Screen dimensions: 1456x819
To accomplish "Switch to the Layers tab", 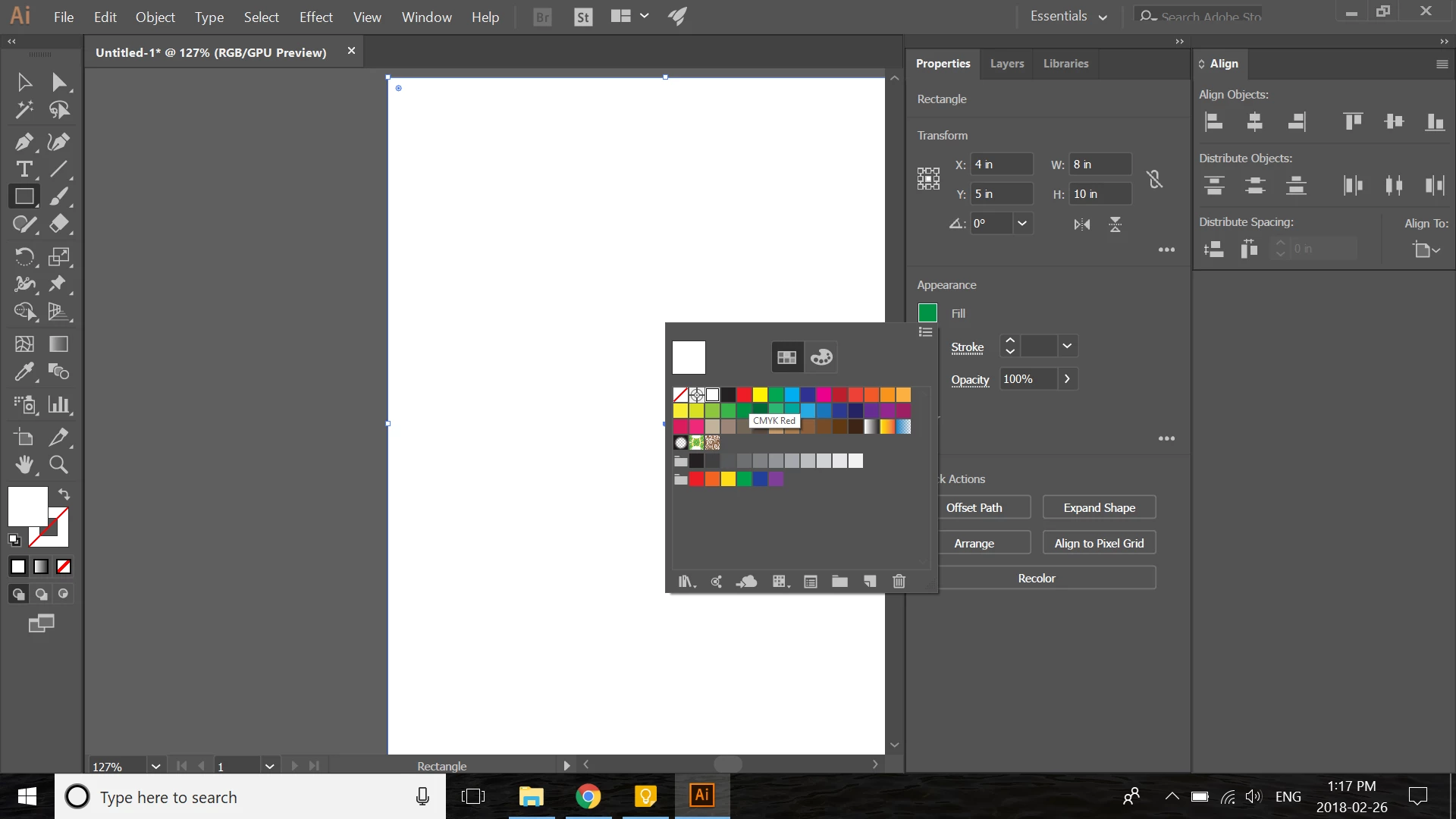I will coord(1006,64).
